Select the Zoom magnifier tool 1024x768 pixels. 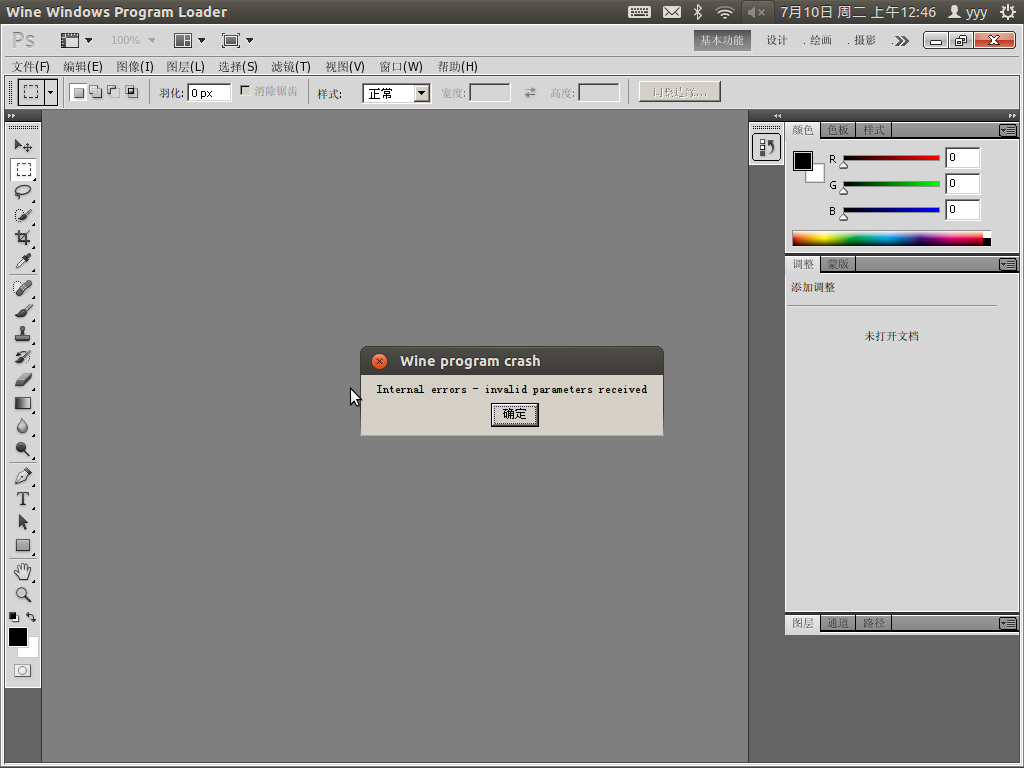23,595
